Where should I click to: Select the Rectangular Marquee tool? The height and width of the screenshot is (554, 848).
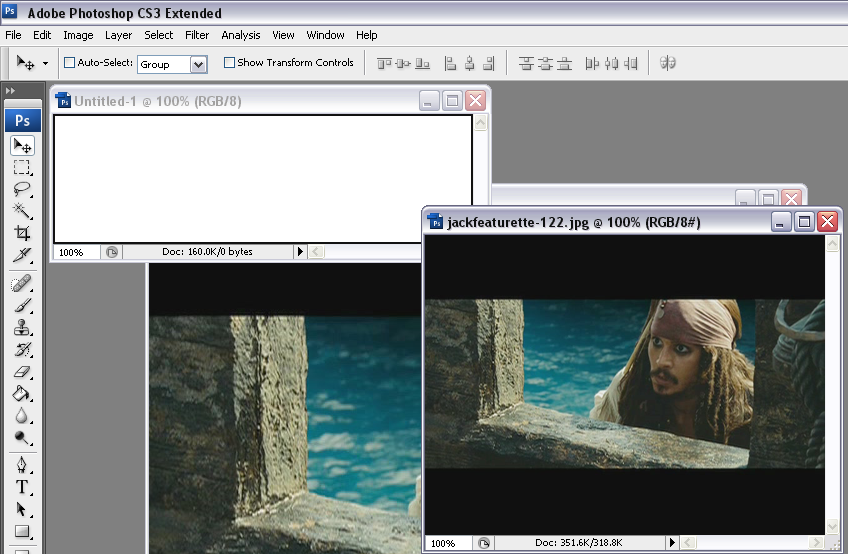click(x=22, y=167)
